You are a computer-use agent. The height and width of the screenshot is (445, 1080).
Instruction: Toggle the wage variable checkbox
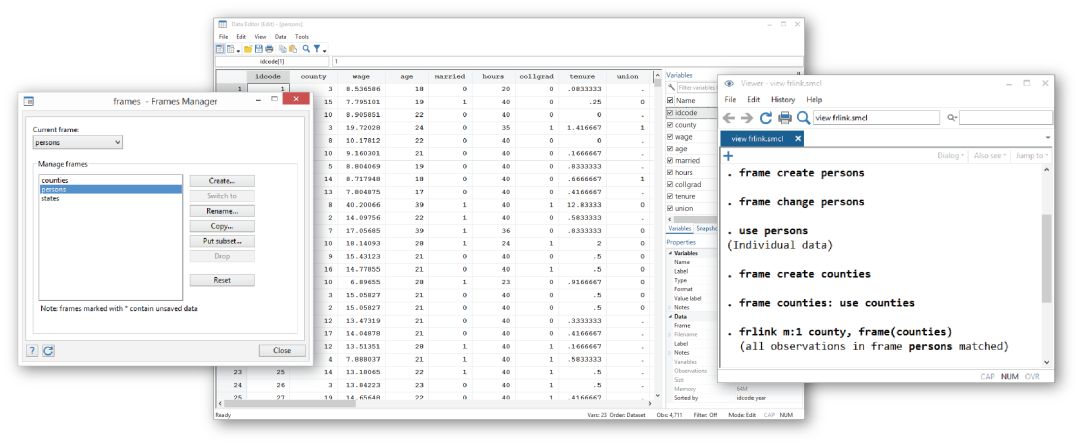click(670, 137)
